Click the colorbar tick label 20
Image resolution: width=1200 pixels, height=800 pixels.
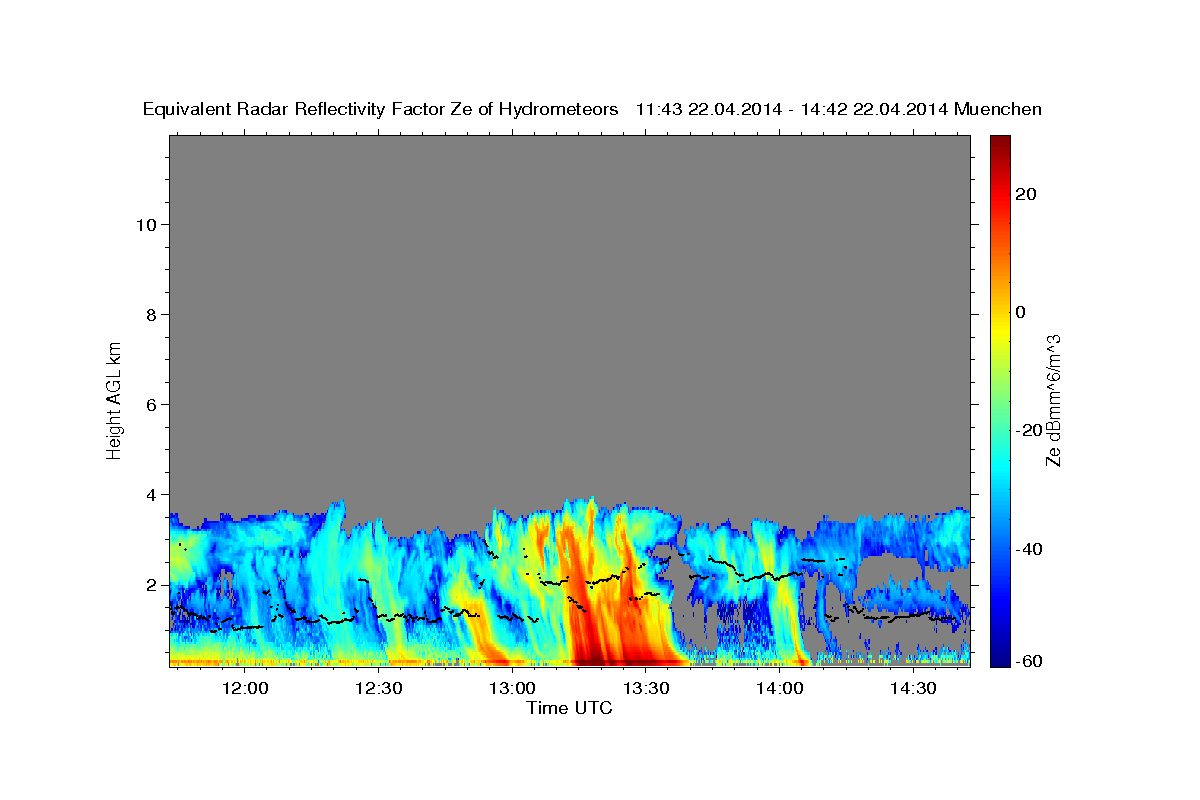click(1026, 194)
